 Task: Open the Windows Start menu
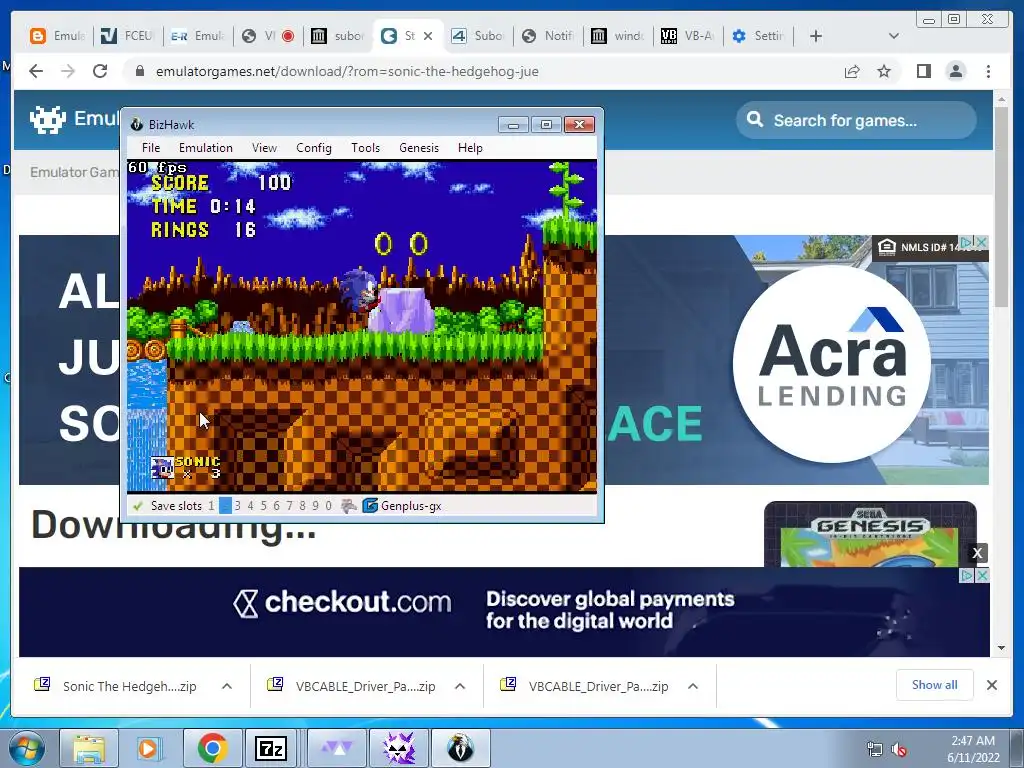pos(26,748)
